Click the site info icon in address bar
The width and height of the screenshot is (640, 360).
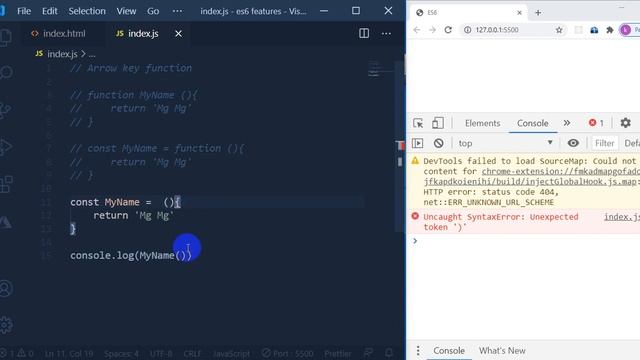coord(468,30)
